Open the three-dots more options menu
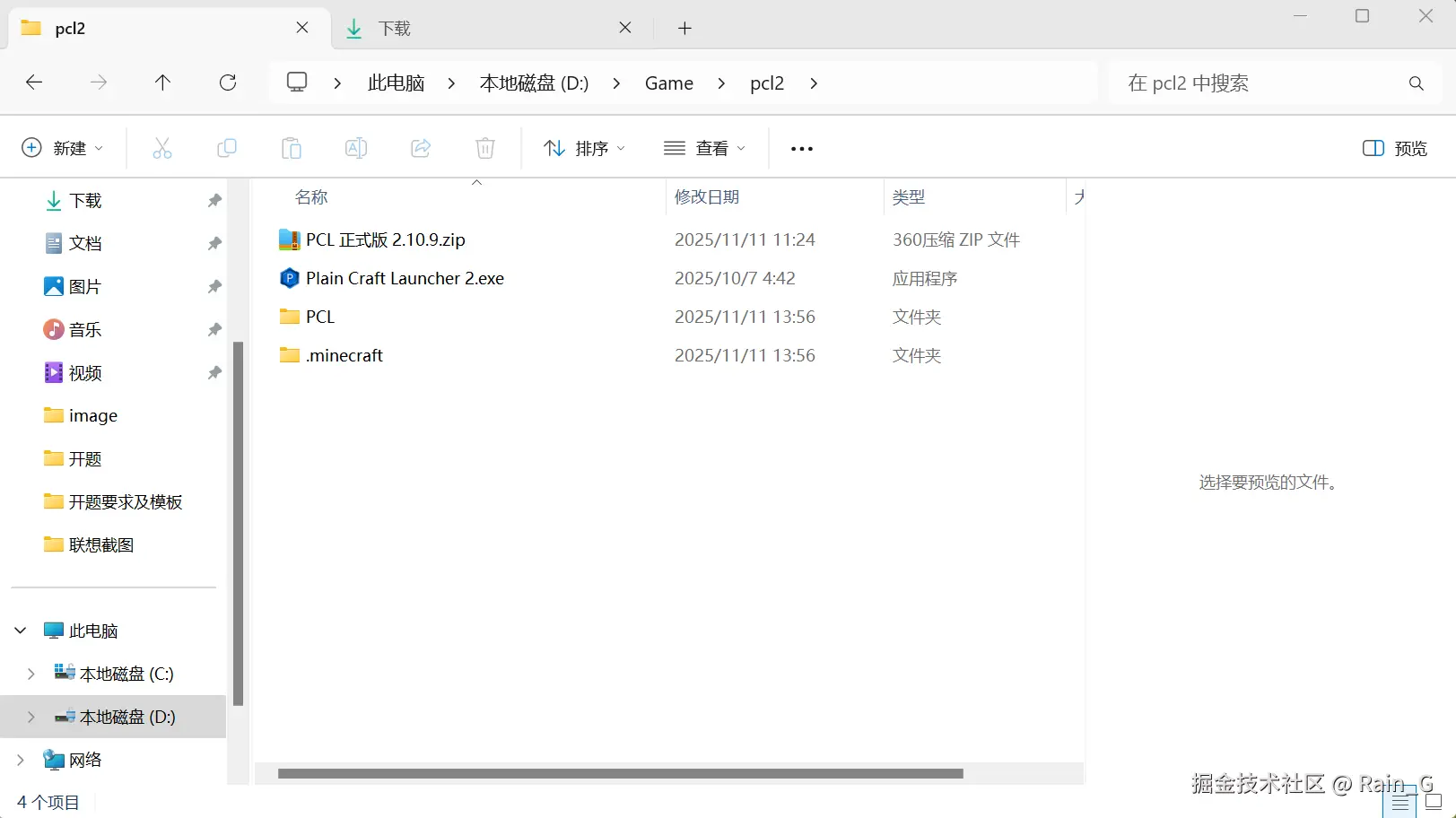 pyautogui.click(x=802, y=149)
